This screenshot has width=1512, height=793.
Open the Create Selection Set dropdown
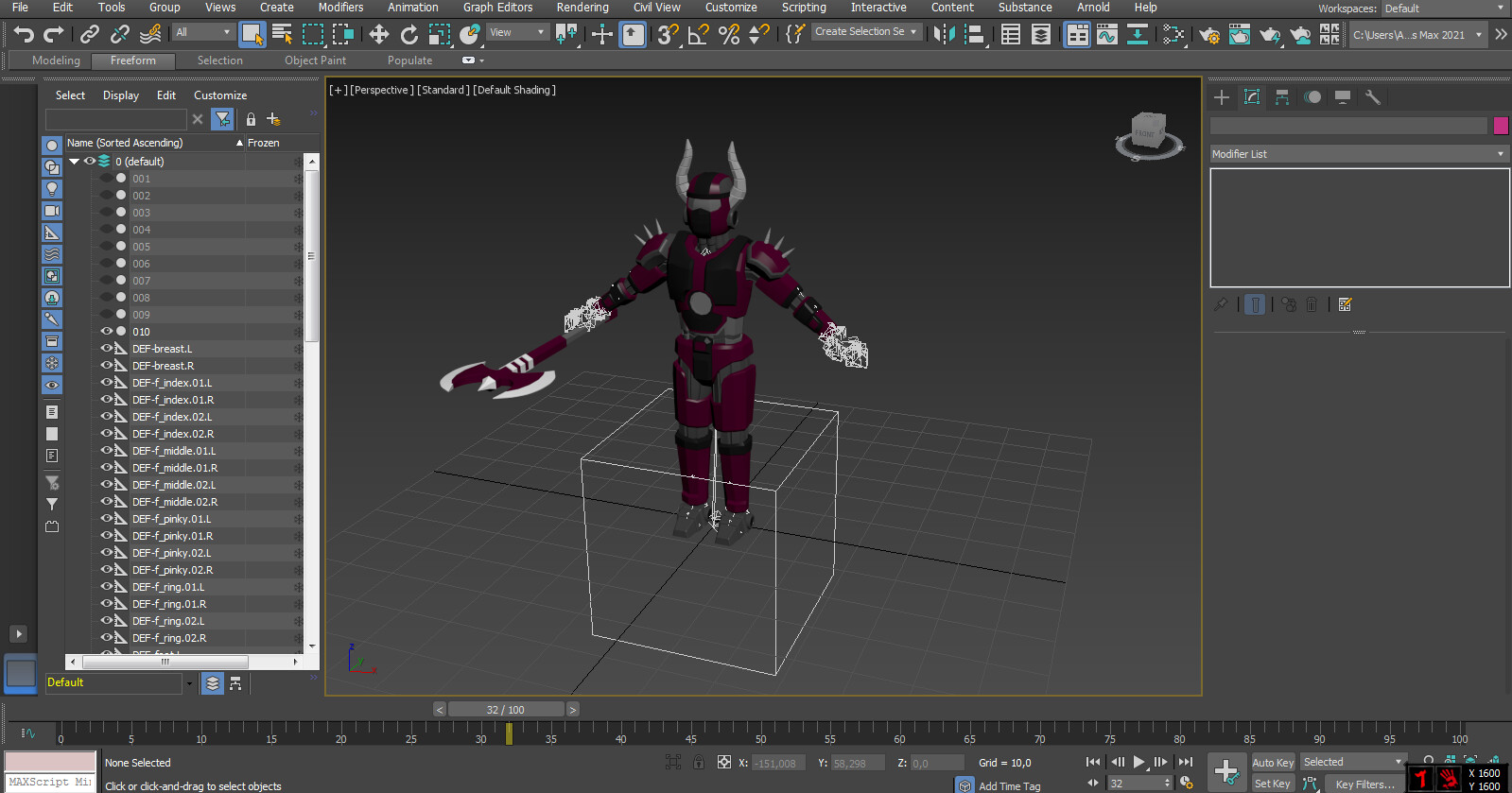tap(865, 32)
